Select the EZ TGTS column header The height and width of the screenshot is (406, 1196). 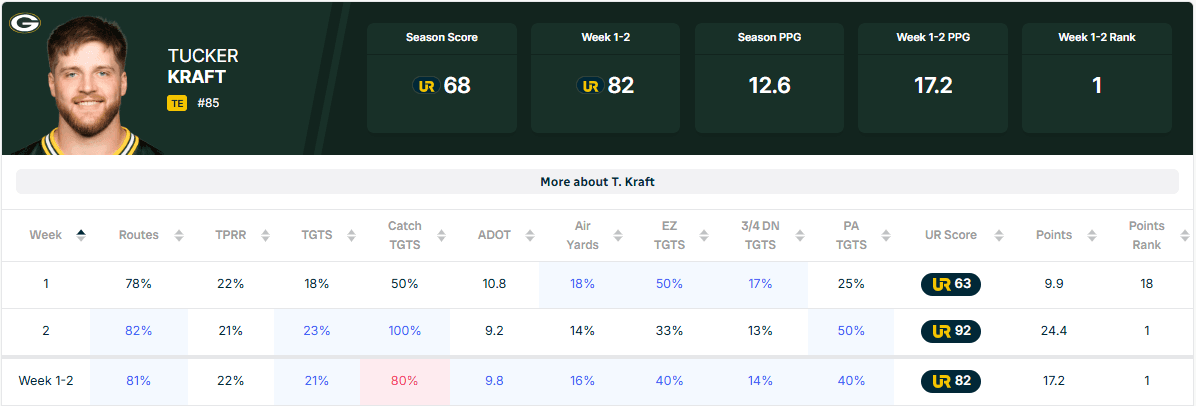(x=669, y=235)
